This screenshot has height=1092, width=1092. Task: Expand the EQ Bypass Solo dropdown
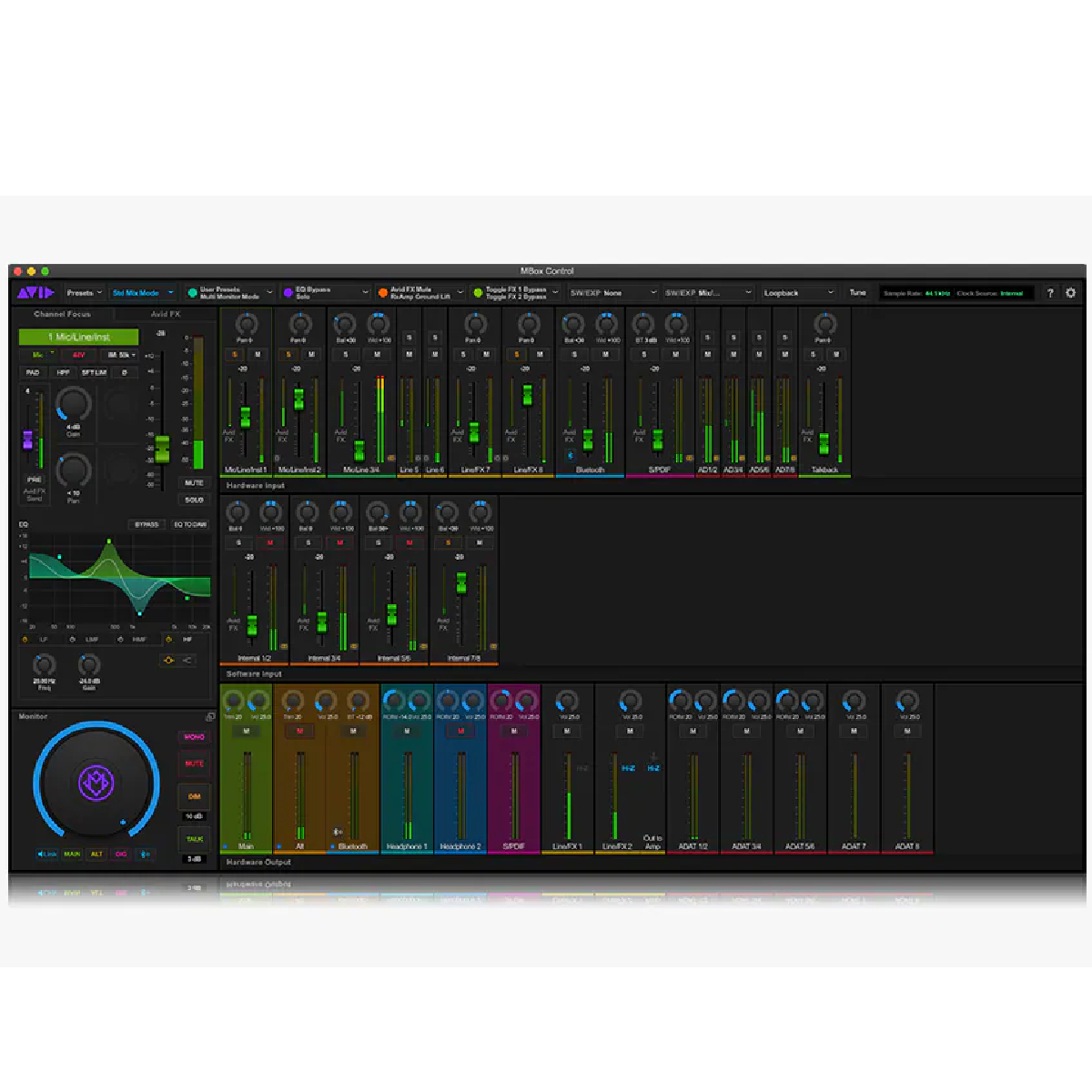pyautogui.click(x=325, y=293)
